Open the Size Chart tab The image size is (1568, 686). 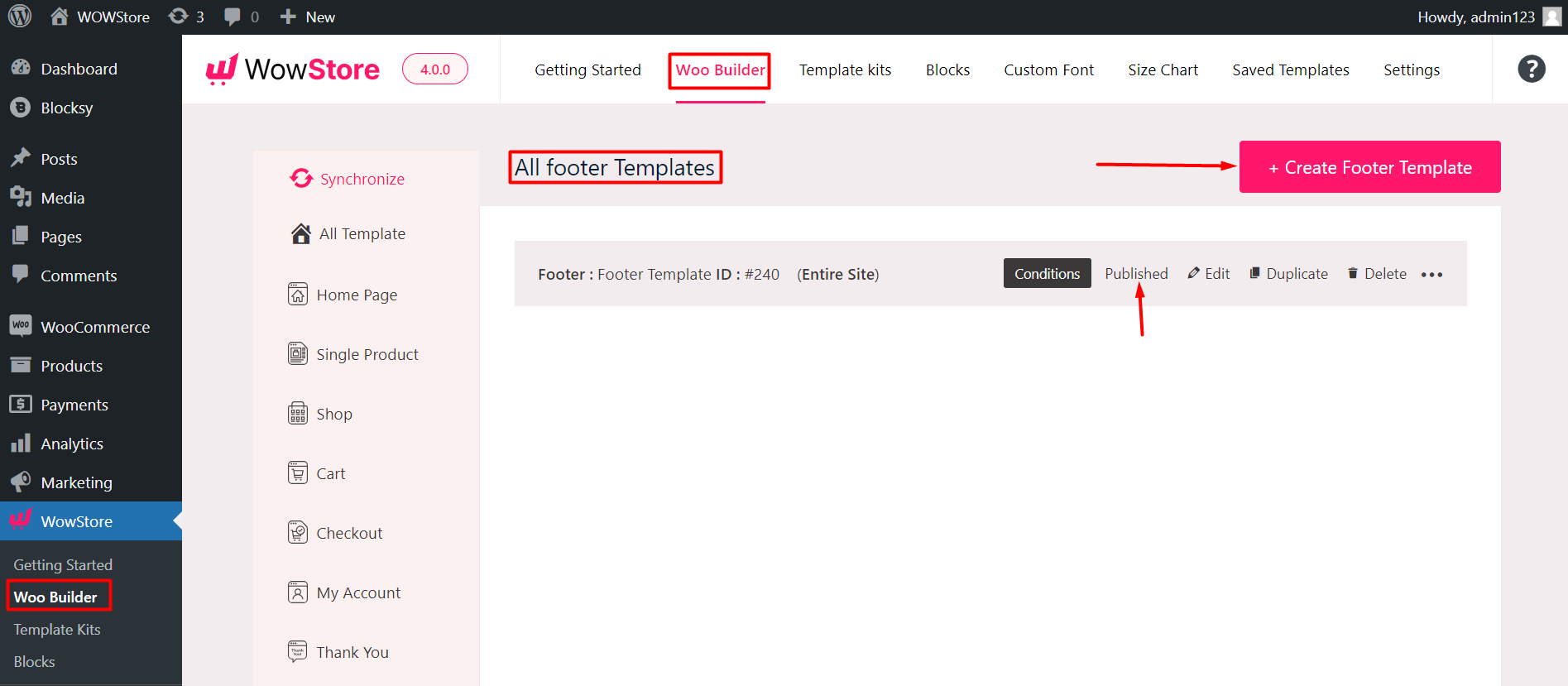click(1163, 70)
